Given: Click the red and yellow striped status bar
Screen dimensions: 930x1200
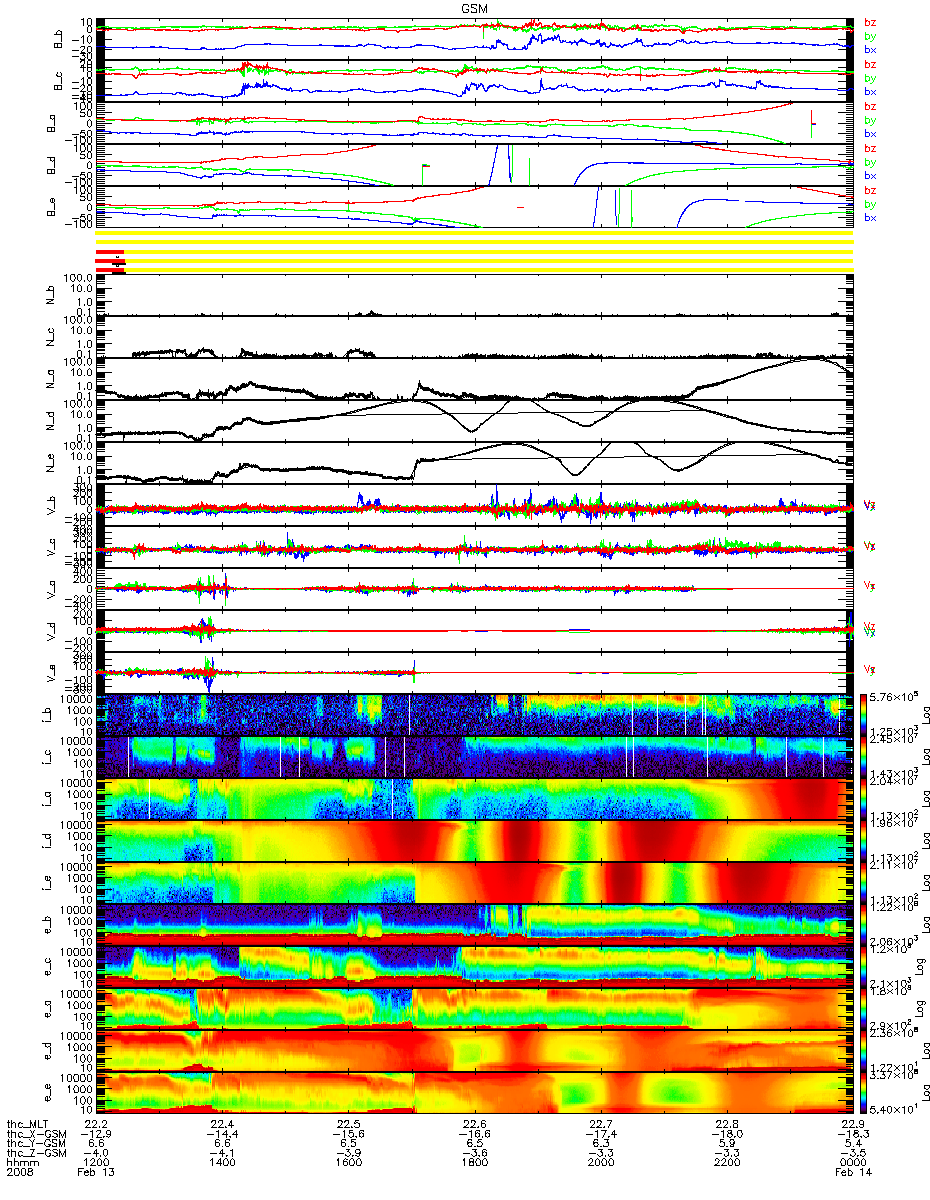Looking at the screenshot, I should pyautogui.click(x=474, y=252).
